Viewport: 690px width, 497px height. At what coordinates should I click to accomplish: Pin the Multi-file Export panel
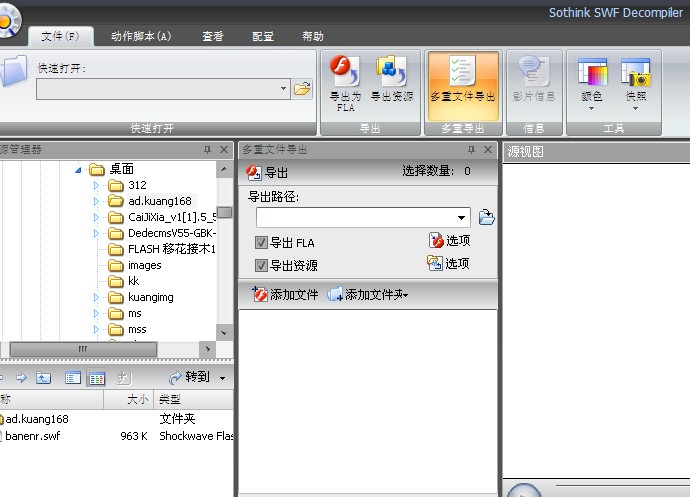click(x=471, y=150)
